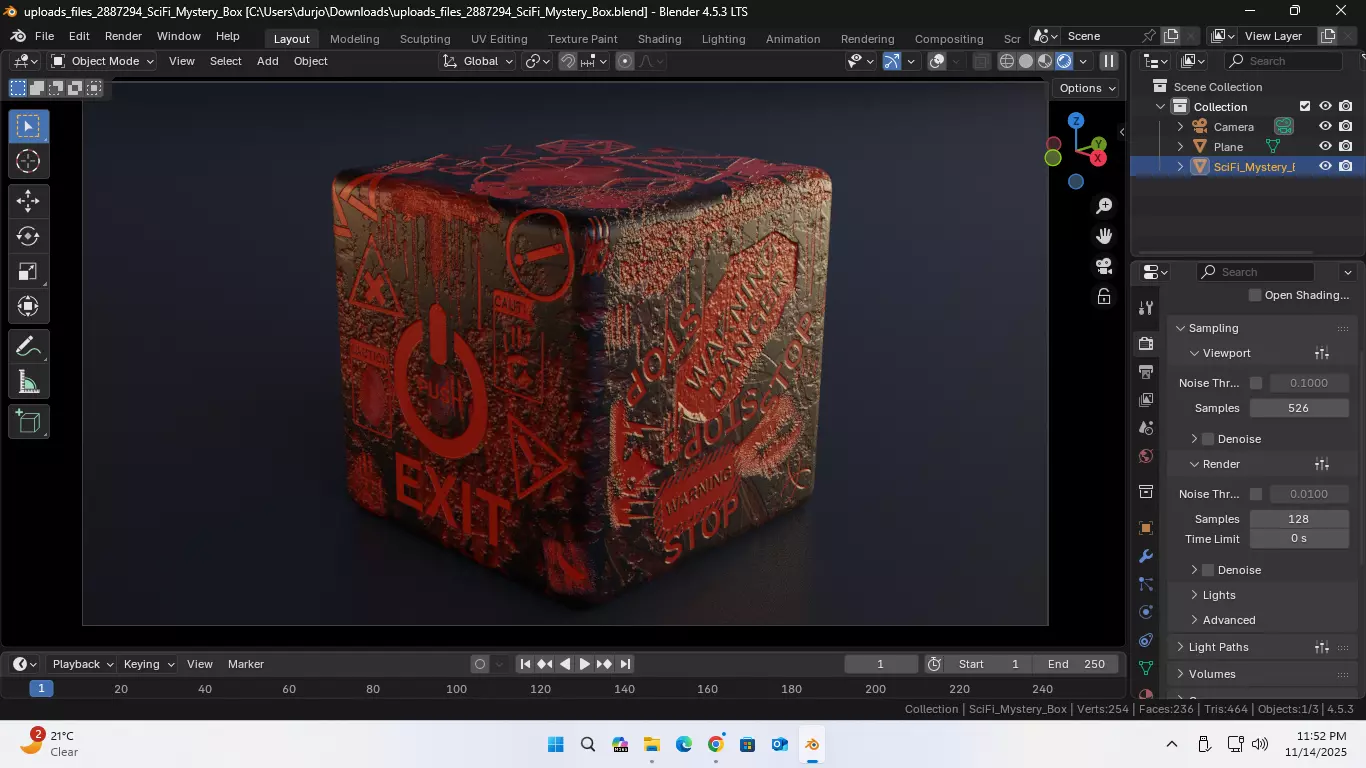Select the Scale tool

pos(28,271)
